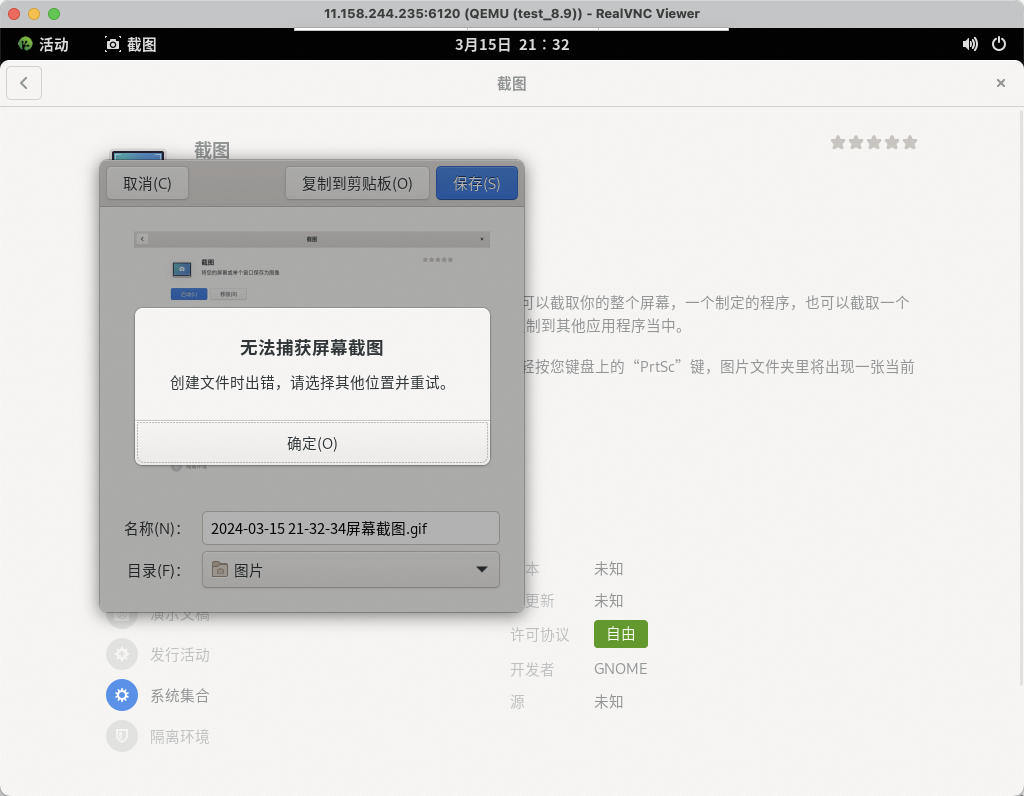Click the back arrow in header bar
The height and width of the screenshot is (796, 1024).
24,83
